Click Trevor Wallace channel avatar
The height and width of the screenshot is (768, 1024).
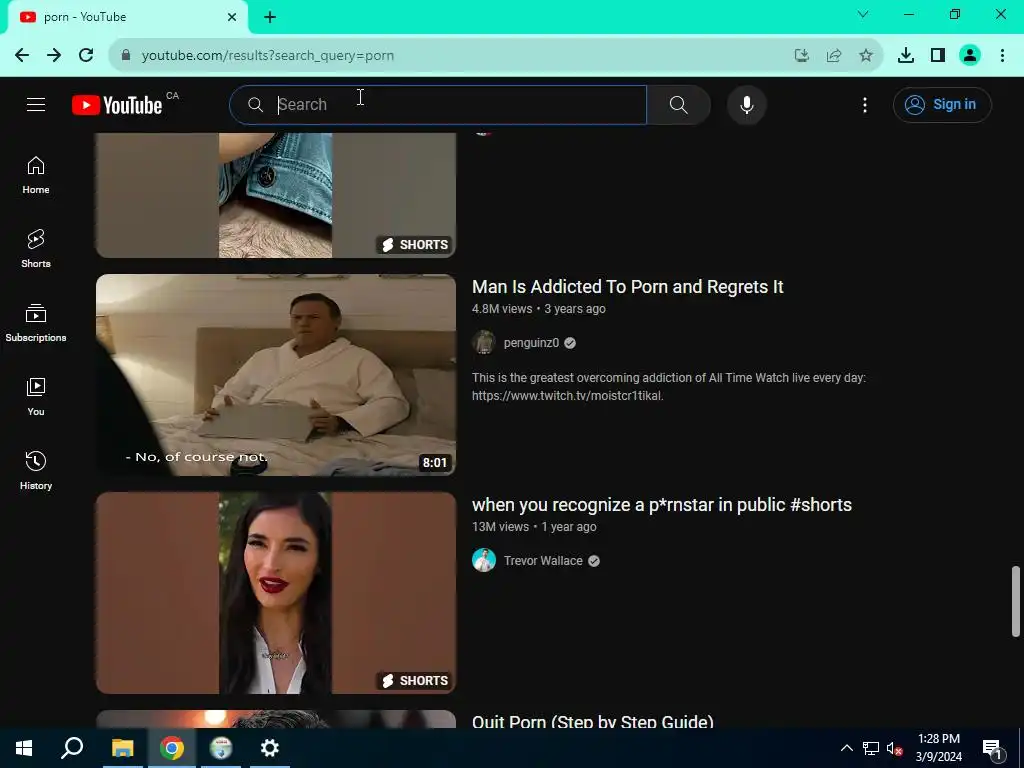click(x=484, y=560)
